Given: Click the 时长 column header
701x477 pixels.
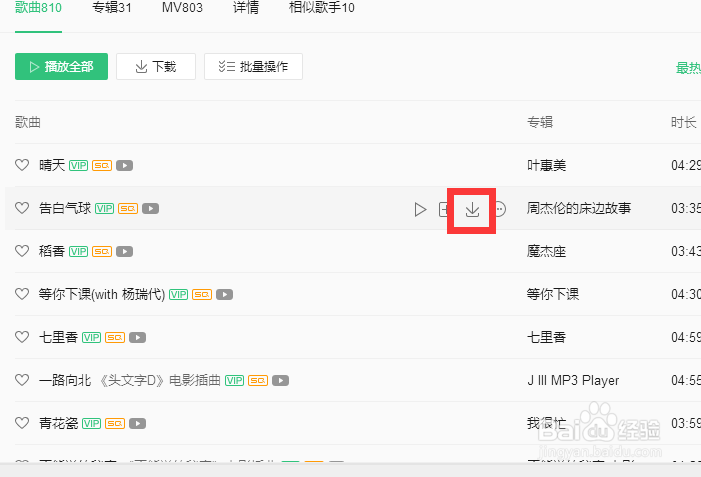Looking at the screenshot, I should pos(684,122).
